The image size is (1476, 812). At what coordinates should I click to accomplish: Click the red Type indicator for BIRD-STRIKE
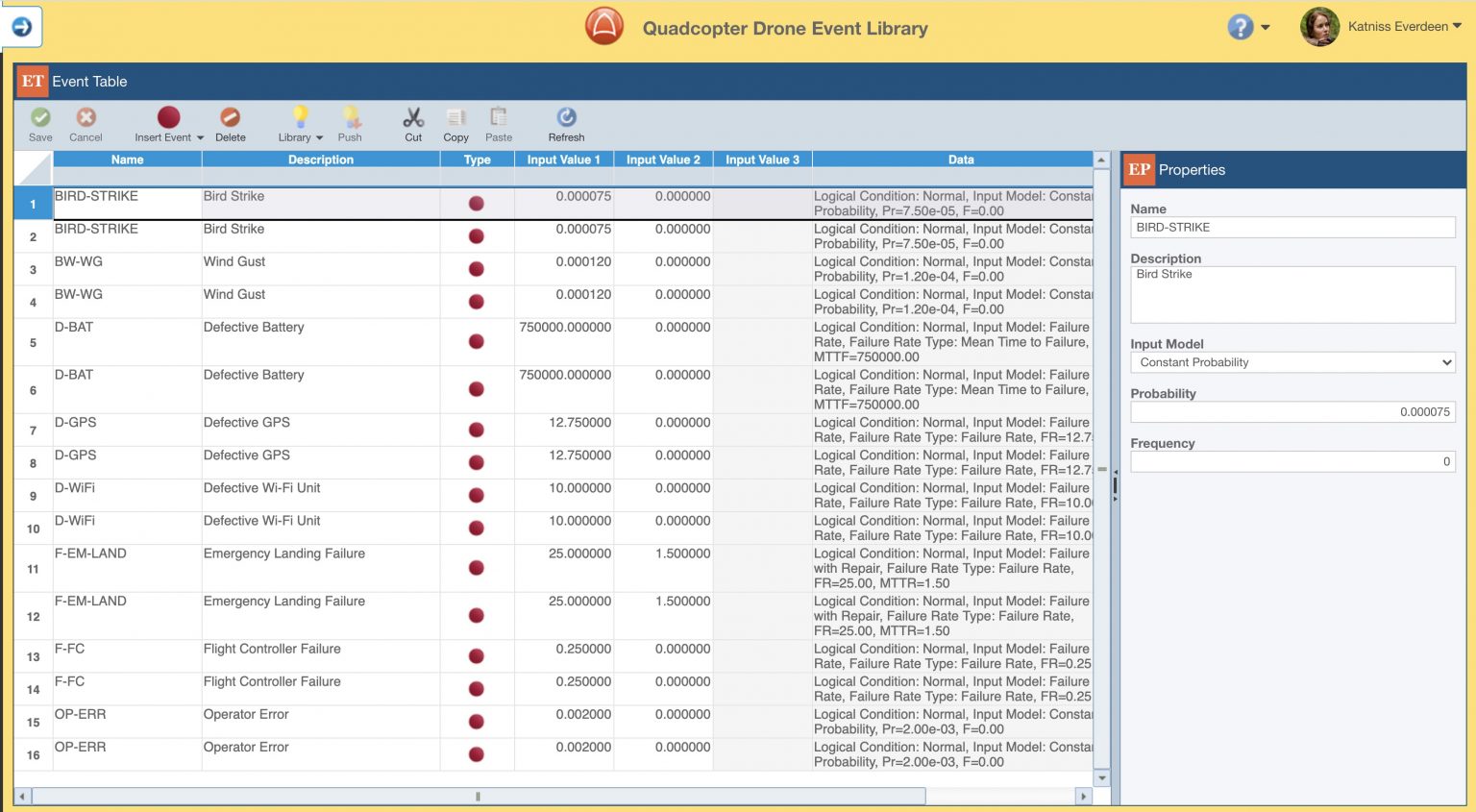coord(477,202)
